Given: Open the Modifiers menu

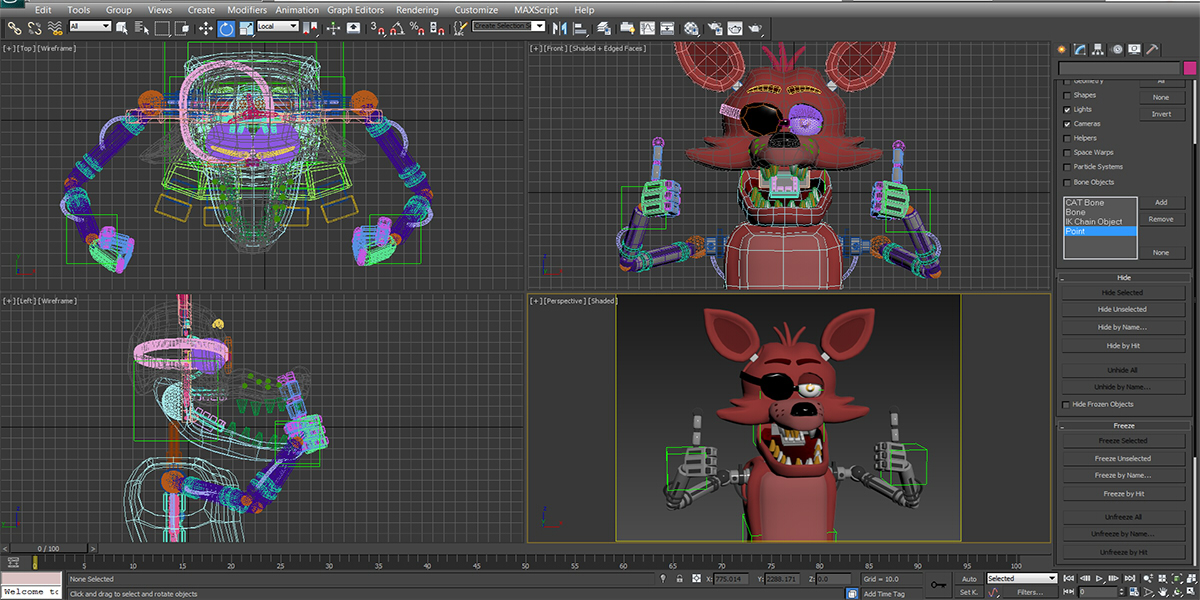Looking at the screenshot, I should 246,10.
